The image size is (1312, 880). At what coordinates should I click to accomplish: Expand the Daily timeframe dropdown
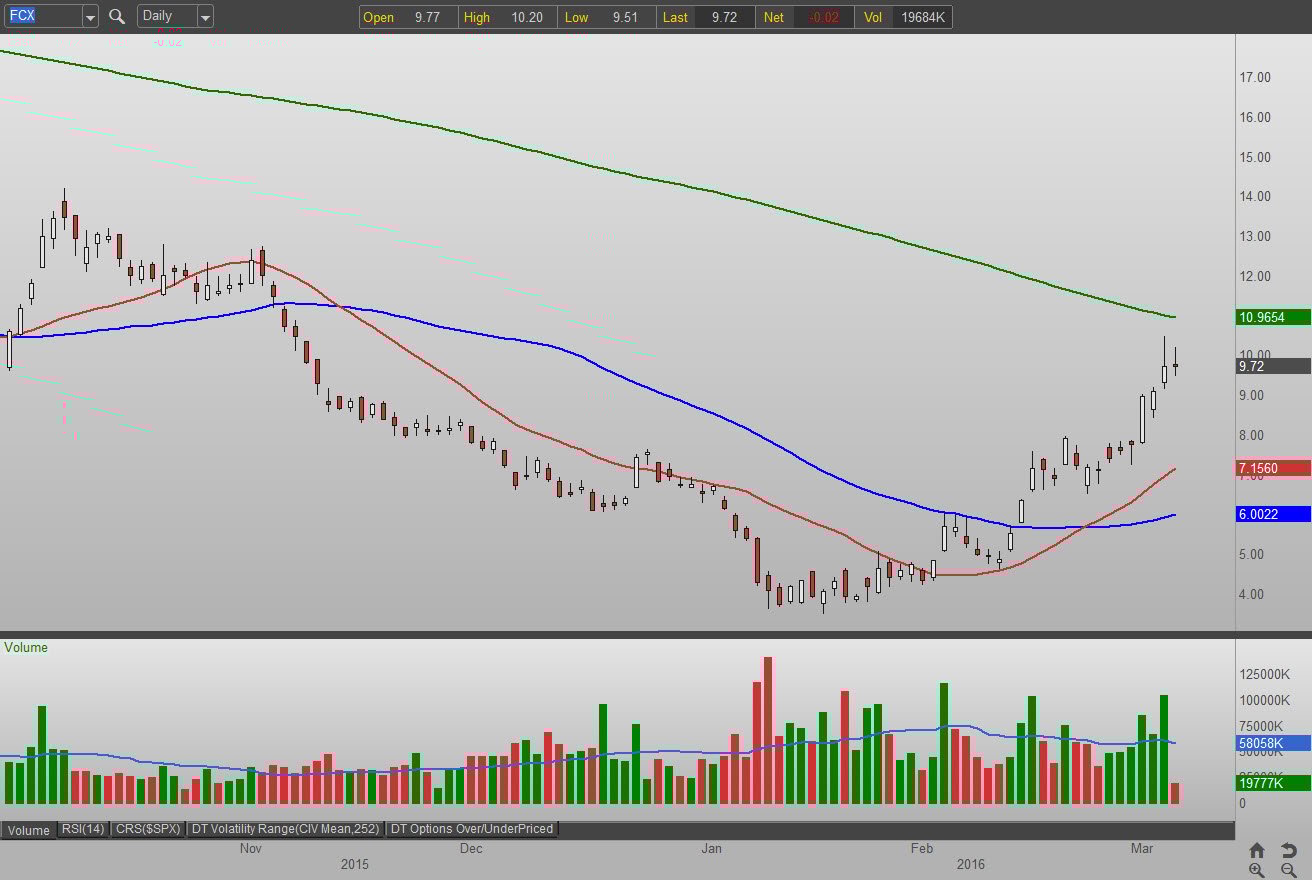[x=205, y=16]
